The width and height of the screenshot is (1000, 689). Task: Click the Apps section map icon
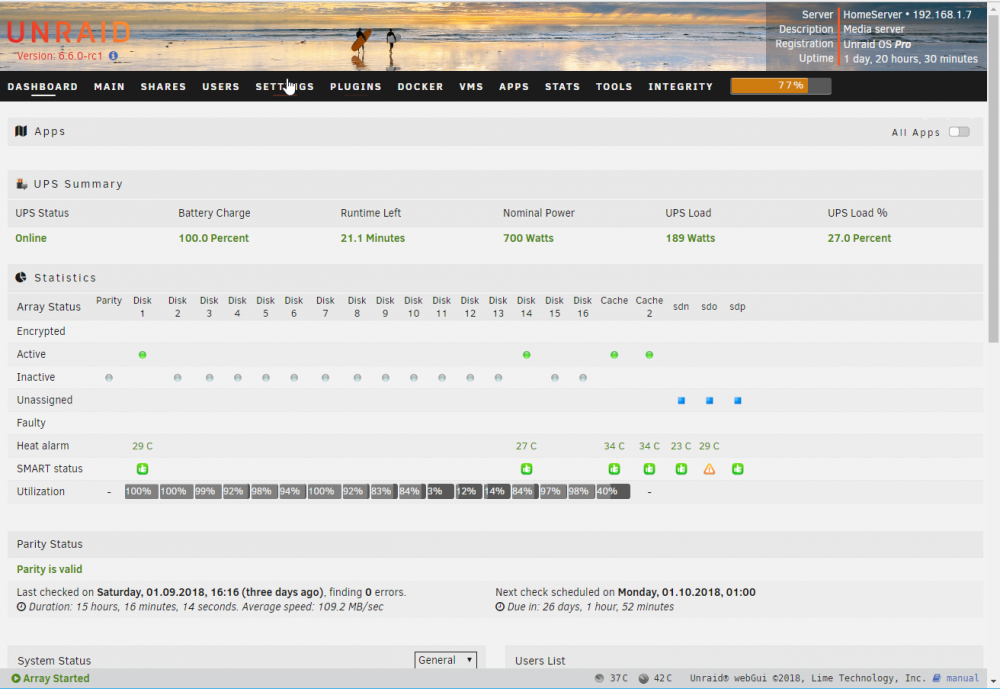(21, 131)
